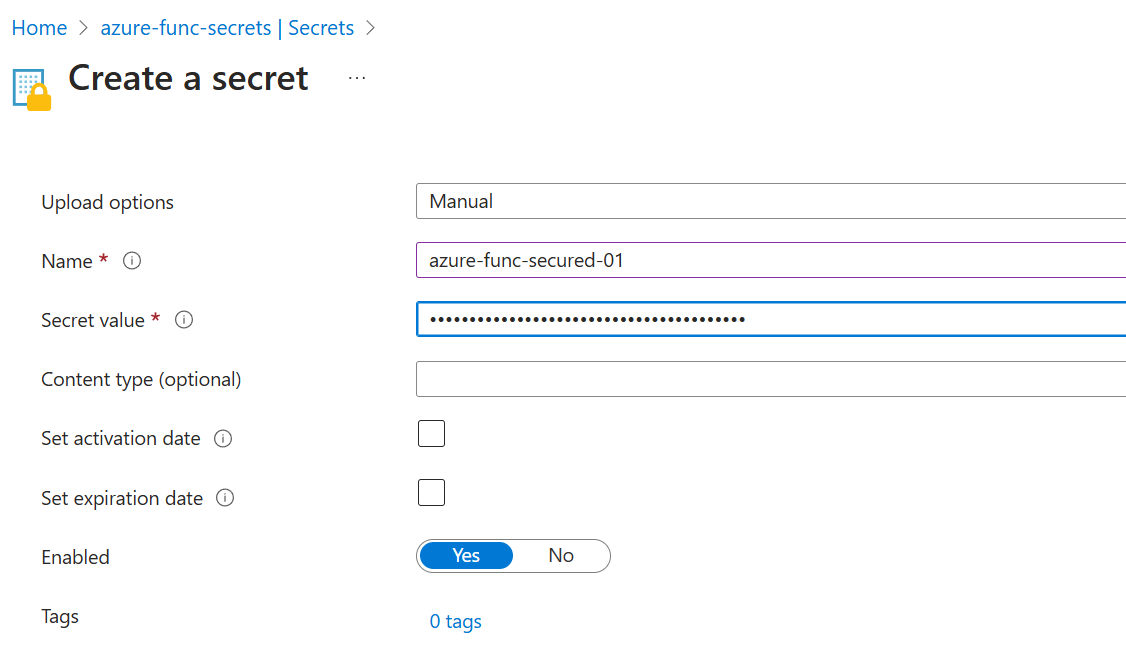
Task: Click the info icon beside Secret value
Action: coord(184,320)
